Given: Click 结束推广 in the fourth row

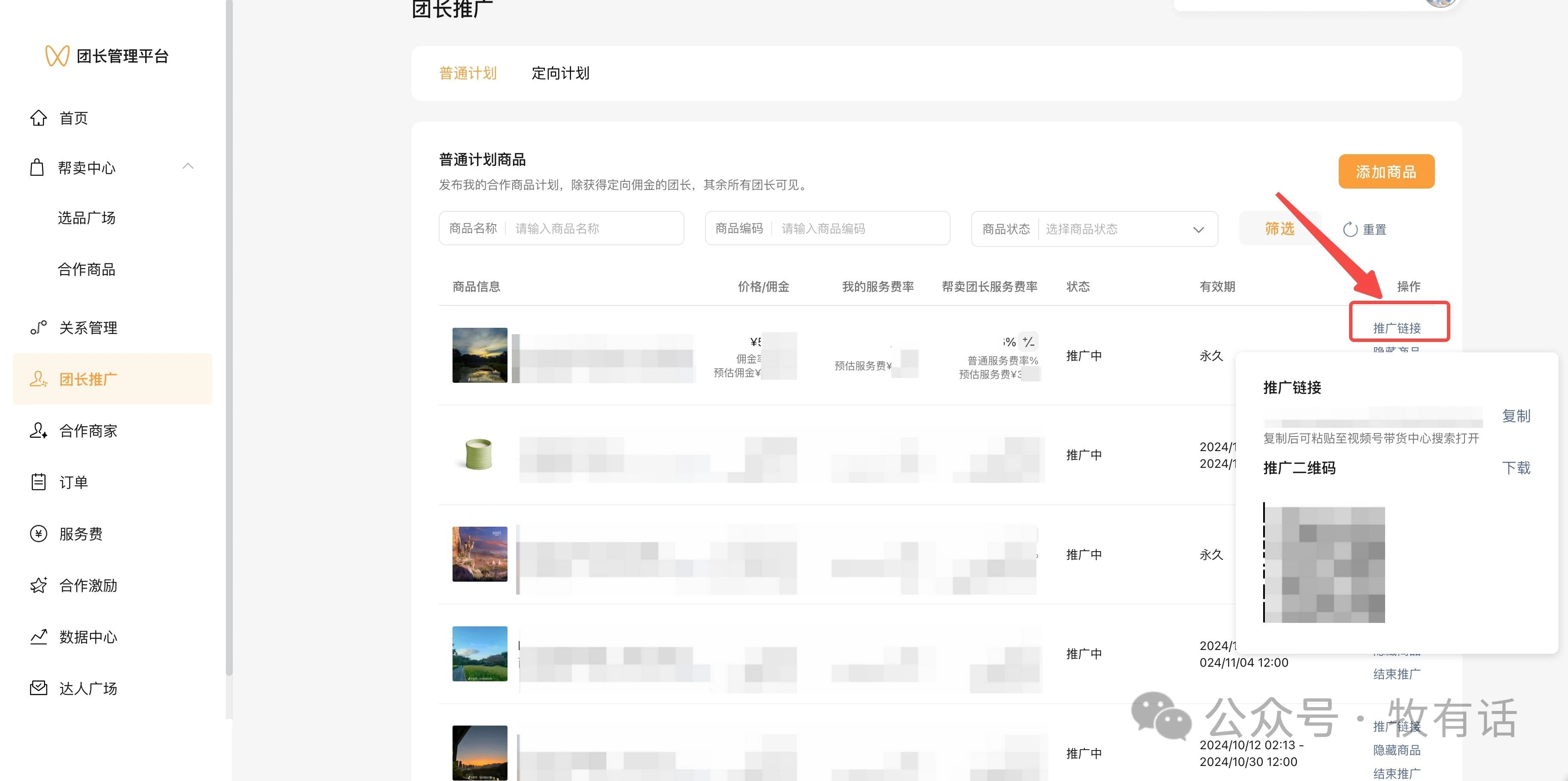Looking at the screenshot, I should [x=1397, y=674].
